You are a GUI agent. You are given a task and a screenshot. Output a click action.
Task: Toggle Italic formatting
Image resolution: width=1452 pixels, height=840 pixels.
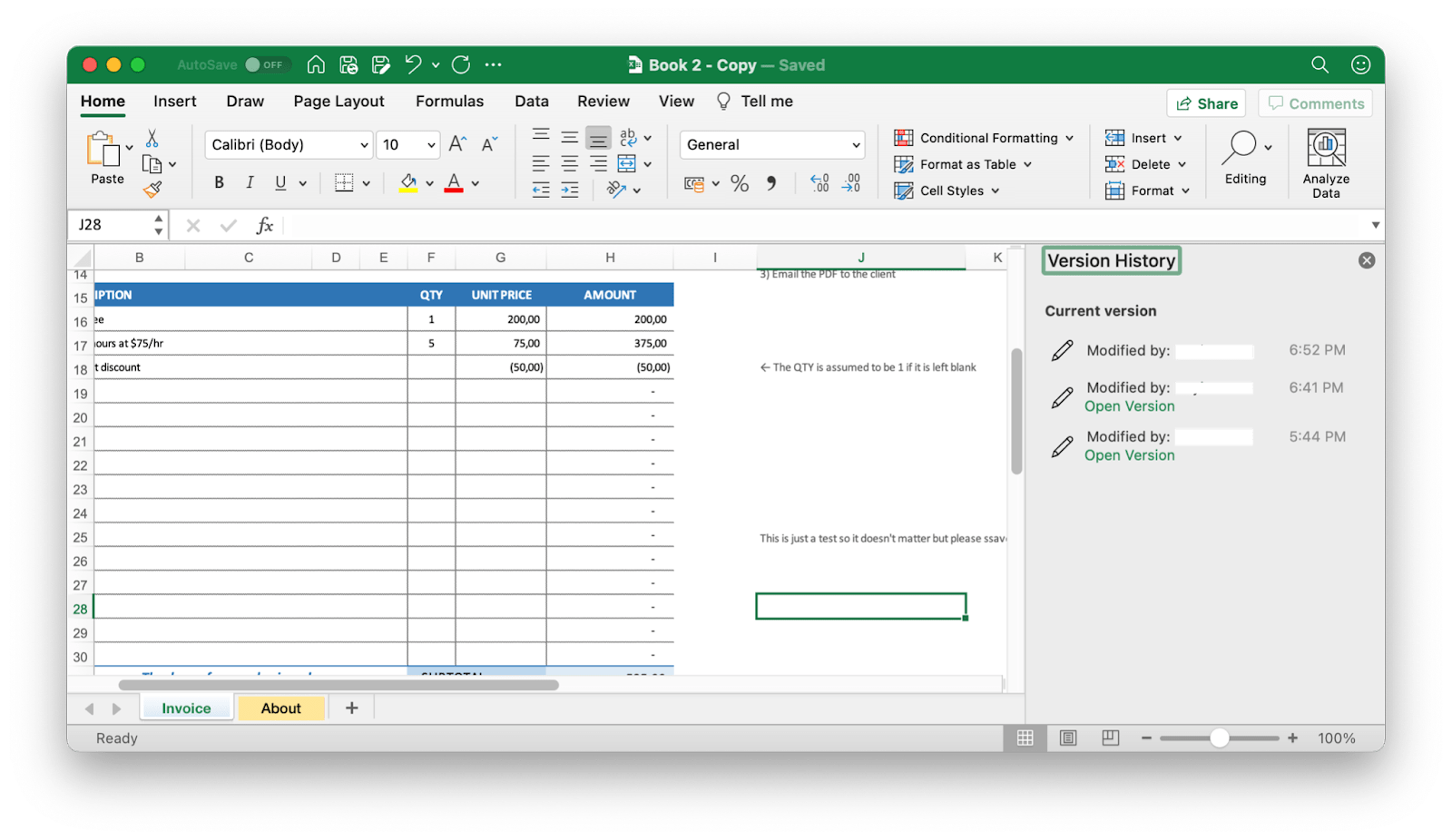point(250,182)
